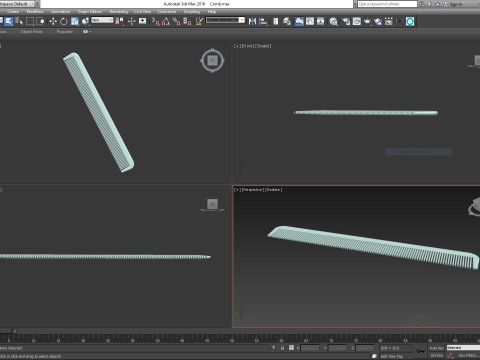The height and width of the screenshot is (360, 480).
Task: Click Use Pivot Point Center icon
Action: 119,21
